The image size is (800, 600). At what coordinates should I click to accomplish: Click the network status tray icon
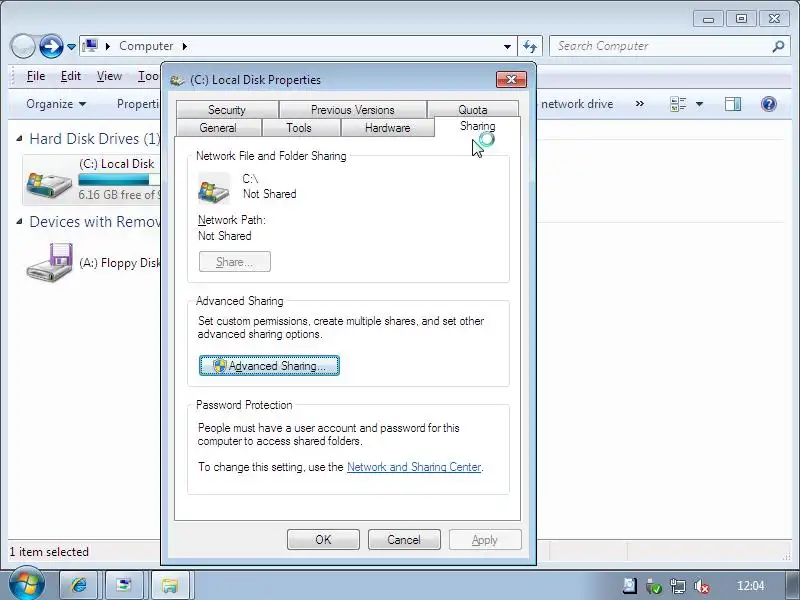678,586
